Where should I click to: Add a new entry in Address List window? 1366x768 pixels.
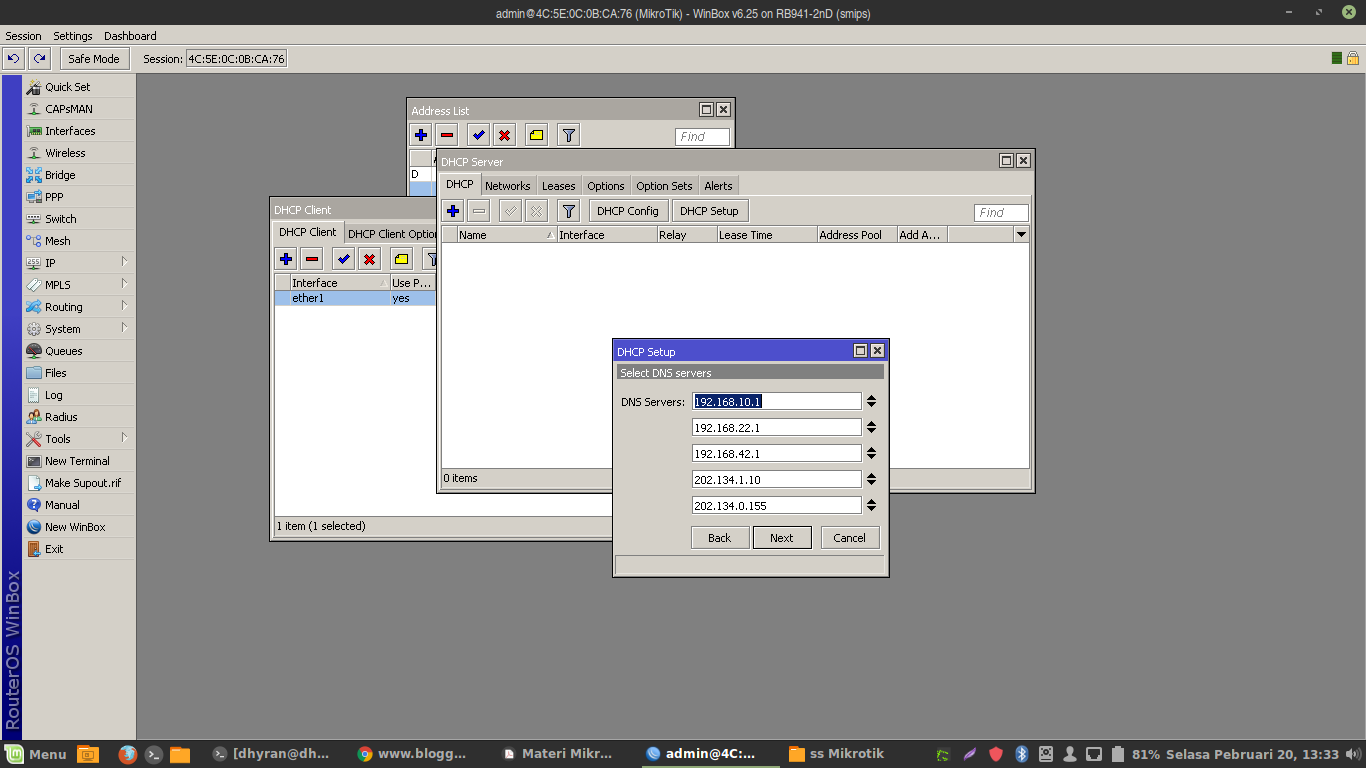pos(421,135)
